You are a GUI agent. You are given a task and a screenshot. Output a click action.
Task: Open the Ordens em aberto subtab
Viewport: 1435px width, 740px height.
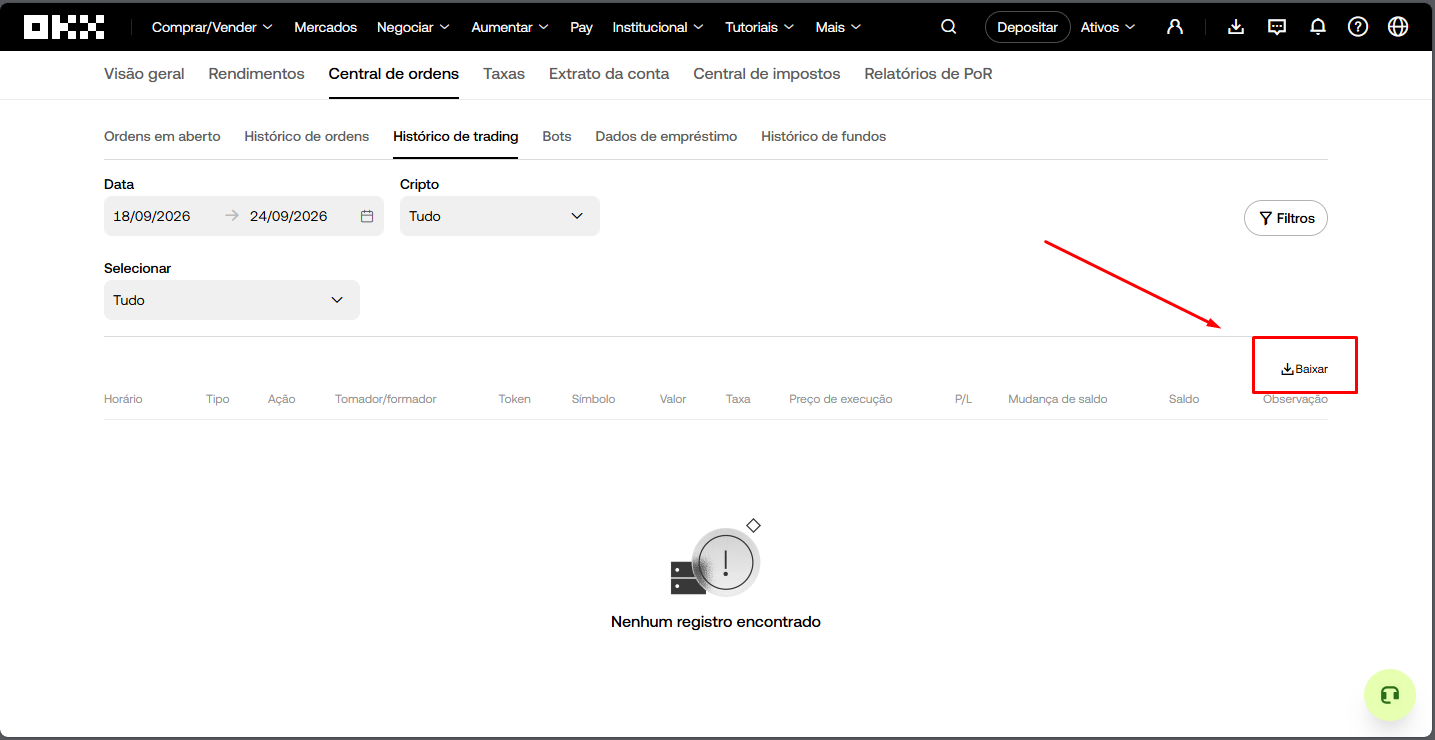tap(162, 136)
